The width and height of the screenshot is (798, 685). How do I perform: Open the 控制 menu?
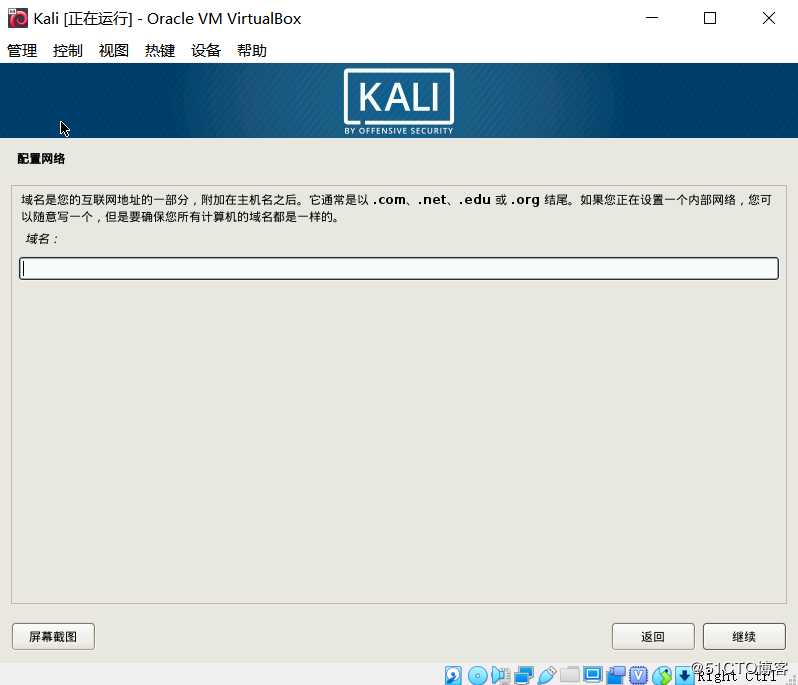[68, 50]
